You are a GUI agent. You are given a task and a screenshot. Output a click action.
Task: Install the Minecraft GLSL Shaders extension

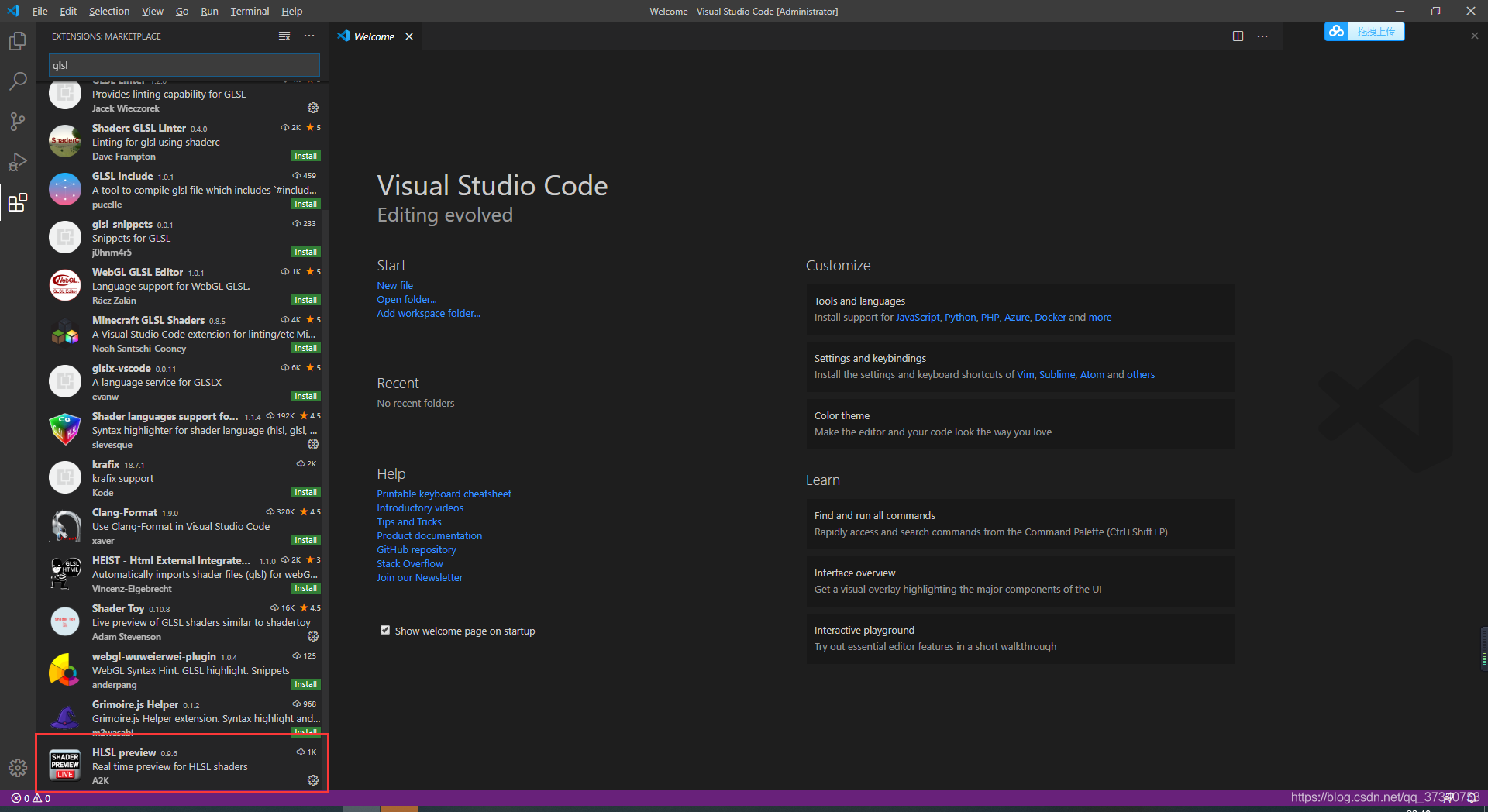click(305, 348)
